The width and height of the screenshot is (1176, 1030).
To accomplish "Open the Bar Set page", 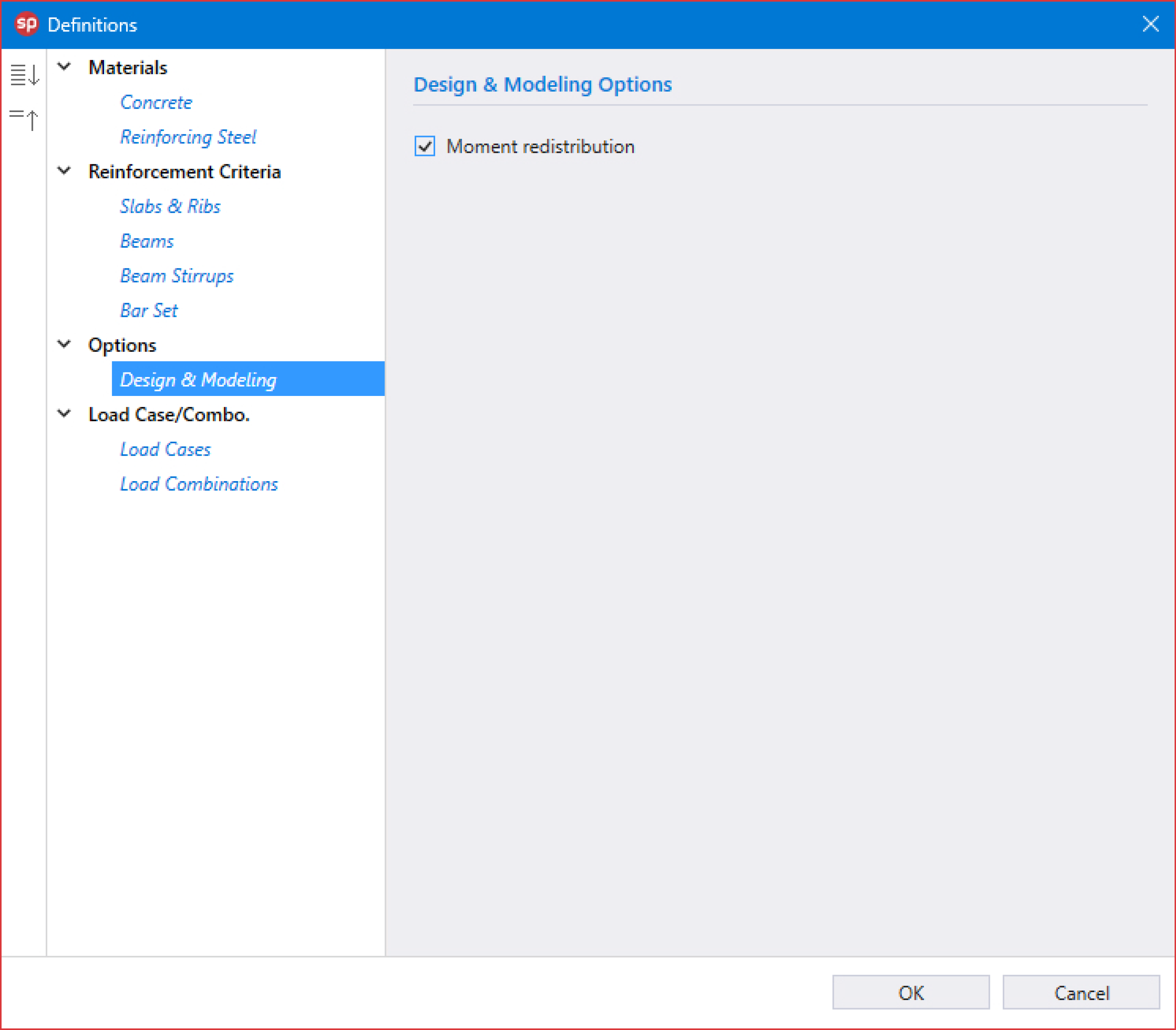I will pos(149,310).
